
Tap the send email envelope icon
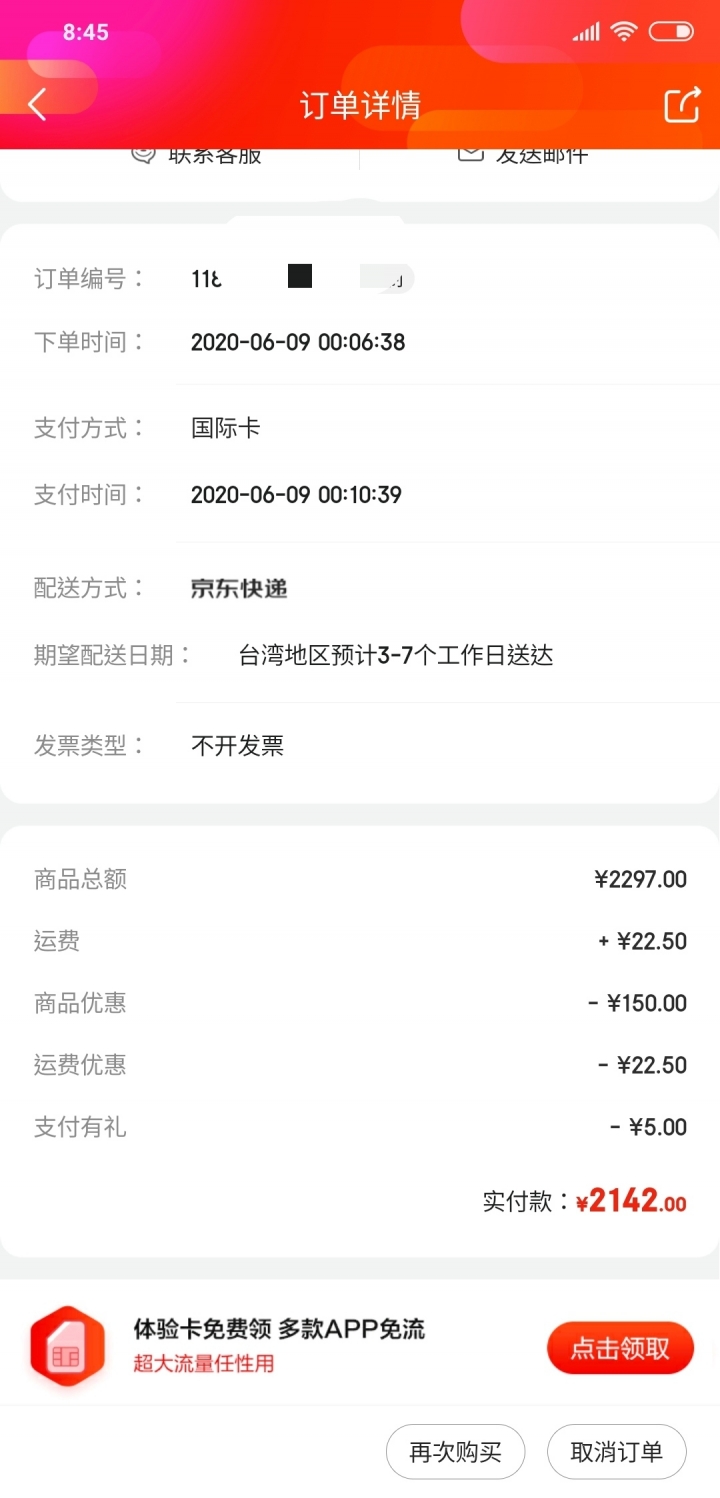pos(471,154)
